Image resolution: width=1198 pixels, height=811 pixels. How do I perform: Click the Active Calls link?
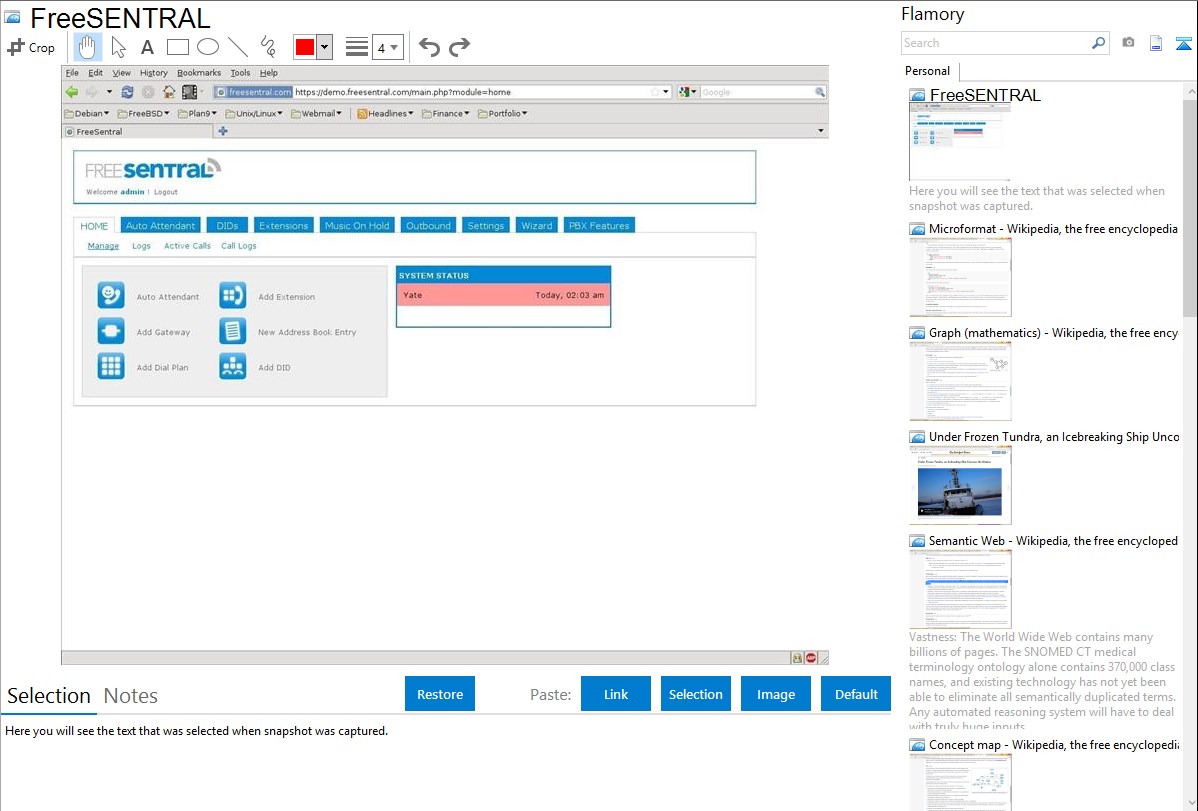click(x=187, y=246)
